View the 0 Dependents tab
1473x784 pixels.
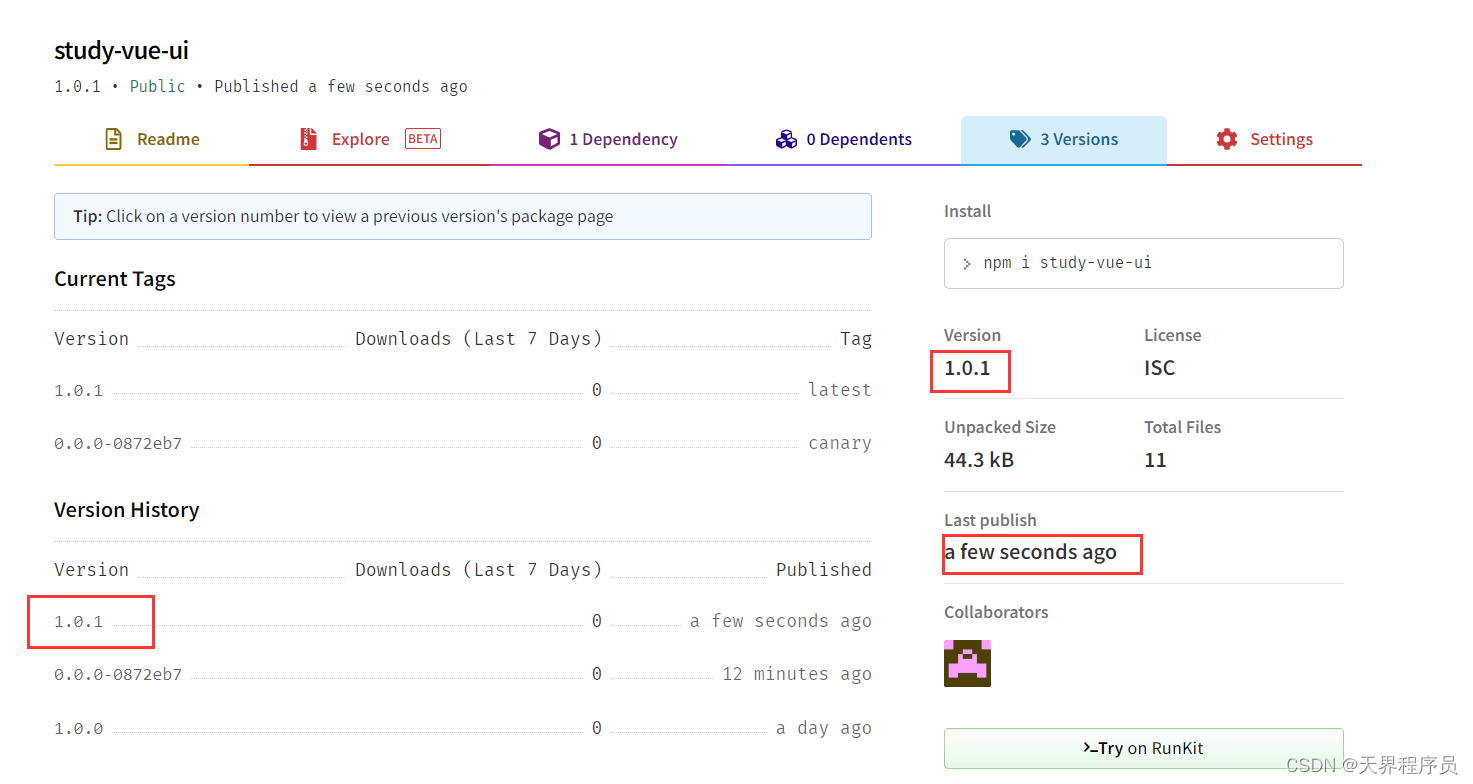843,140
